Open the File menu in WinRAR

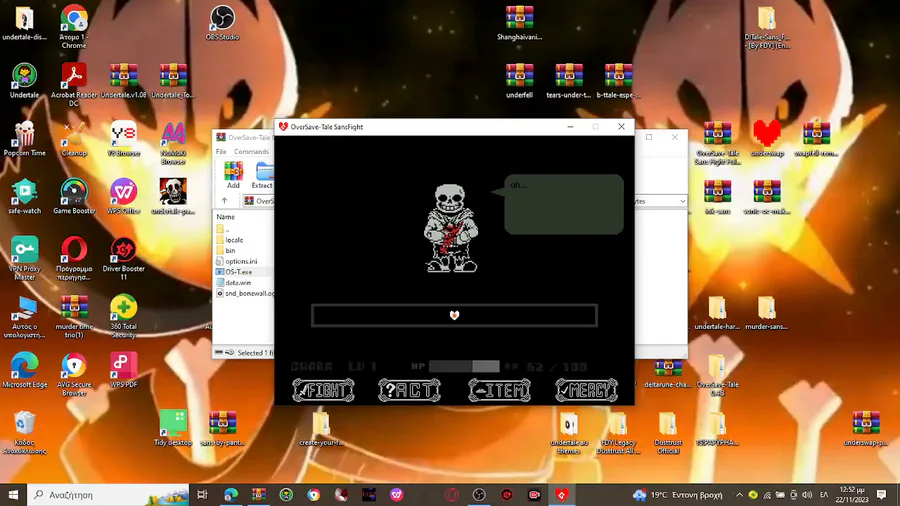221,151
